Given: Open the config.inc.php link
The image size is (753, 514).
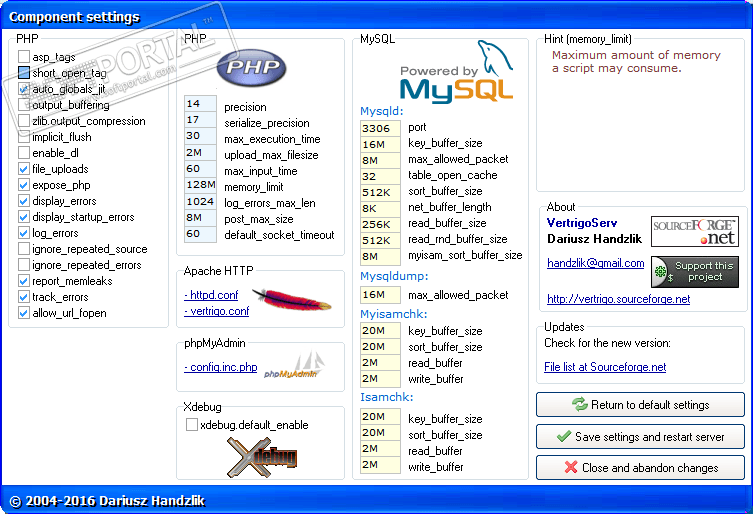Looking at the screenshot, I should click(220, 367).
